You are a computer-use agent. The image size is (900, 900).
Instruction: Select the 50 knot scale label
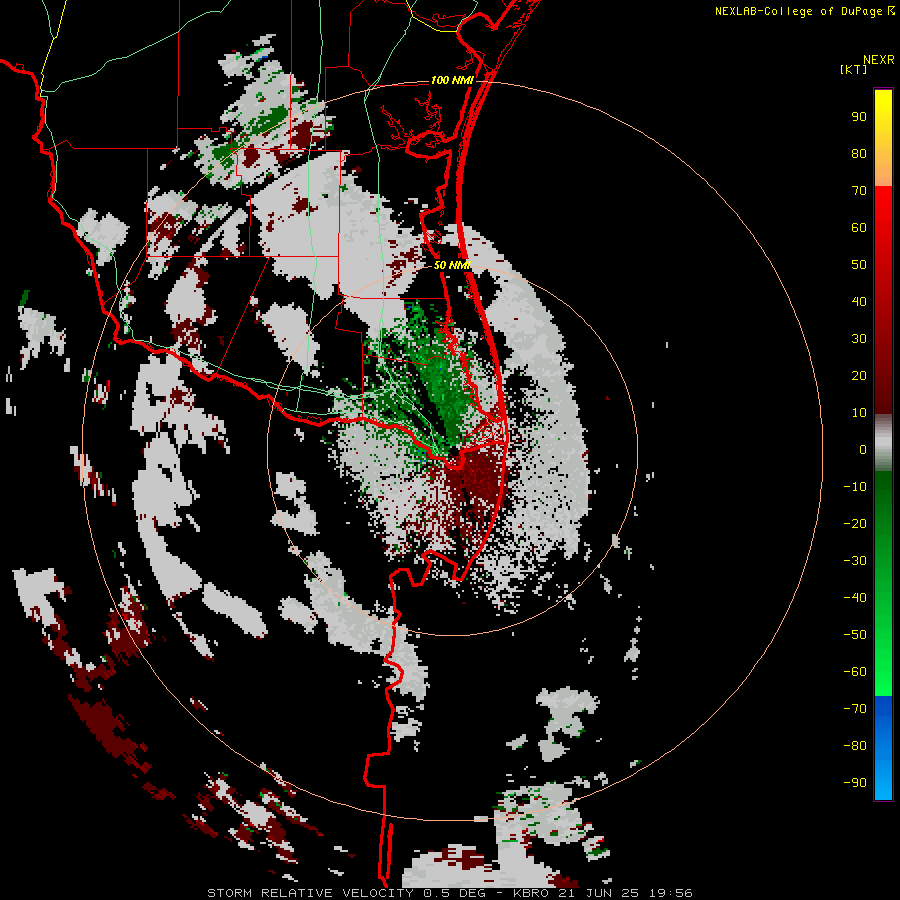click(x=859, y=265)
